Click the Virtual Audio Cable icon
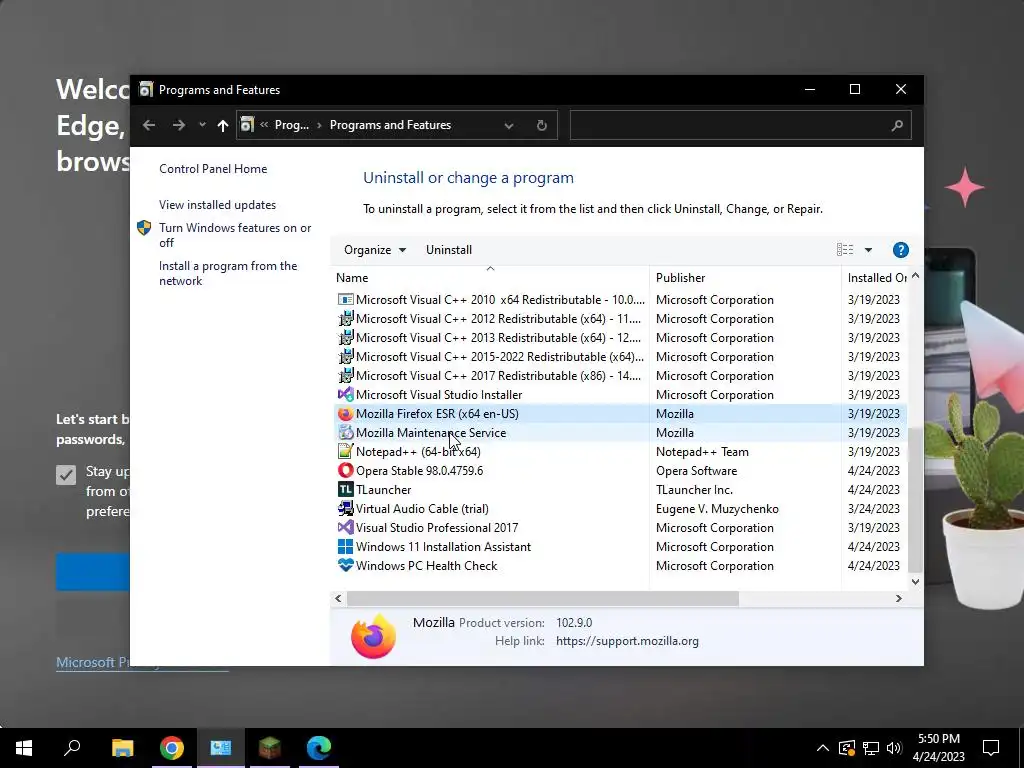The height and width of the screenshot is (768, 1024). [345, 509]
